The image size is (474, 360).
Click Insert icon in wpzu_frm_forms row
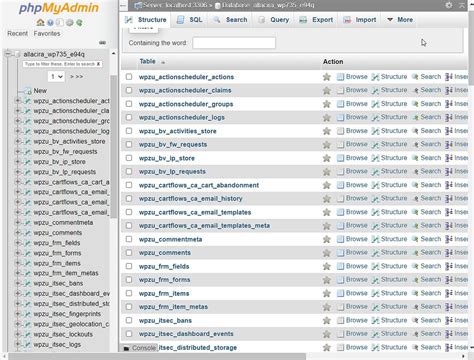pyautogui.click(x=449, y=280)
